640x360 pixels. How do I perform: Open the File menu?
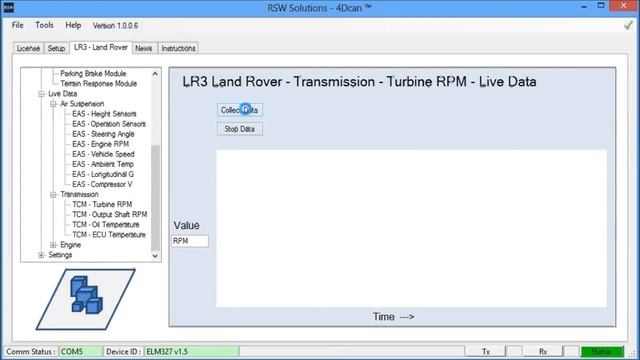[x=18, y=25]
